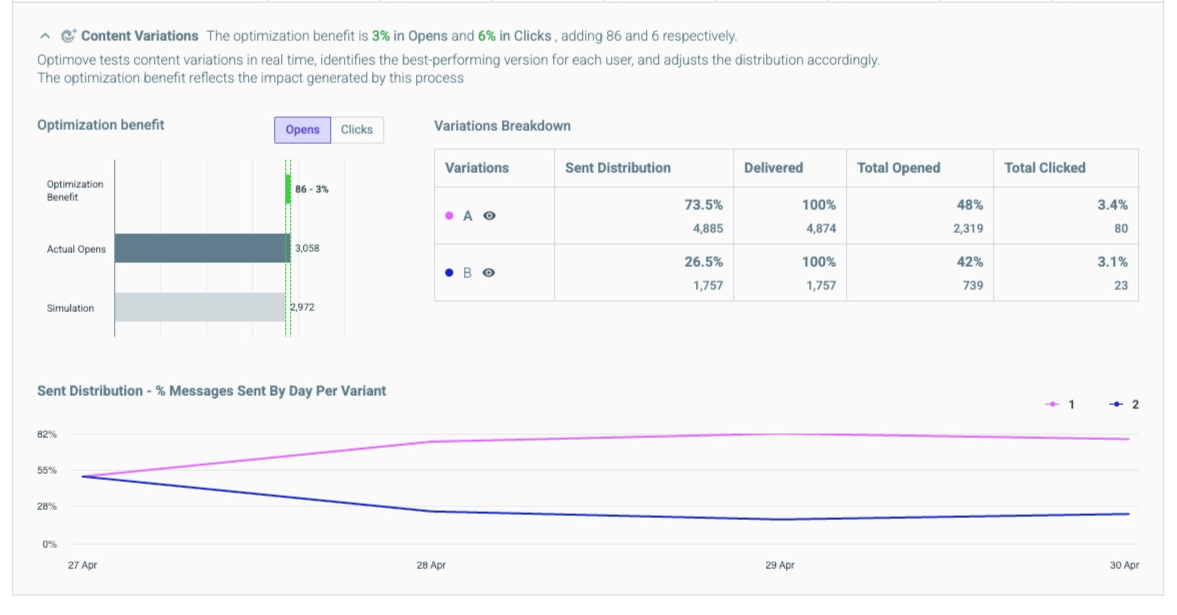Screen dimensions: 1177x615
Task: Toggle legend series 1 in chart
Action: 1060,405
